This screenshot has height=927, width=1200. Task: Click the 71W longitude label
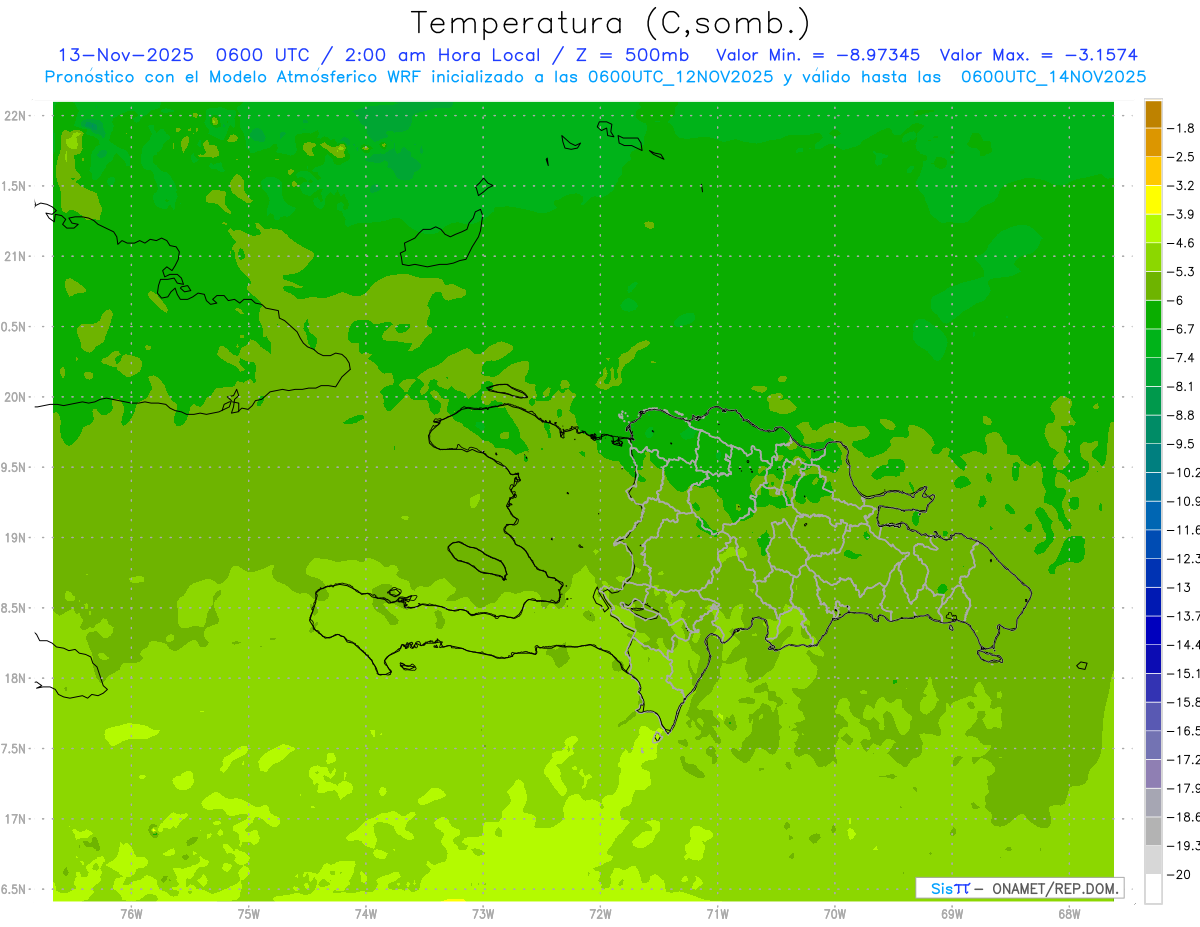717,914
